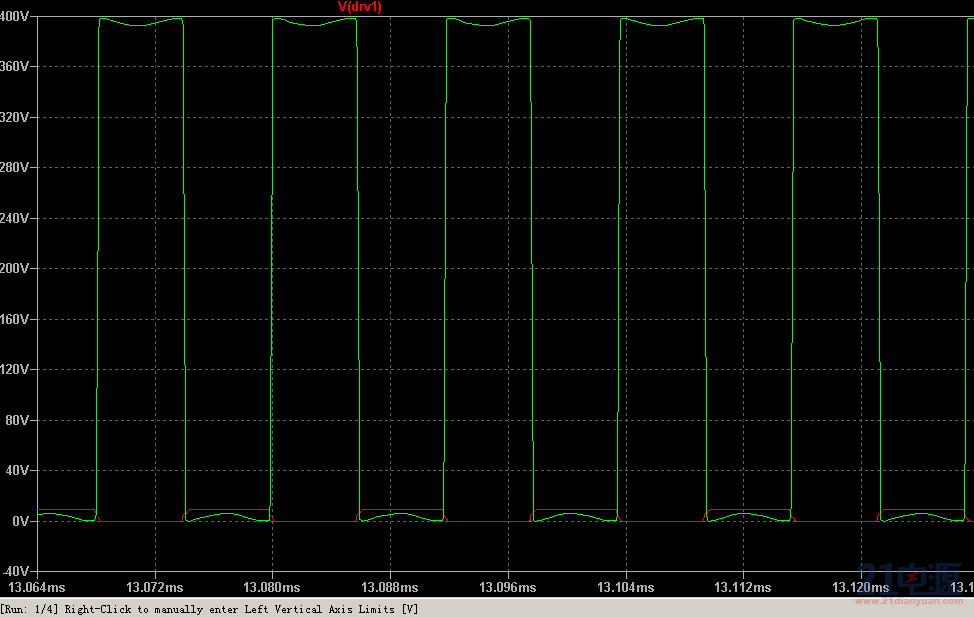Click the Run 1/4 status bar message
Image resolution: width=974 pixels, height=617 pixels.
pyautogui.click(x=209, y=610)
